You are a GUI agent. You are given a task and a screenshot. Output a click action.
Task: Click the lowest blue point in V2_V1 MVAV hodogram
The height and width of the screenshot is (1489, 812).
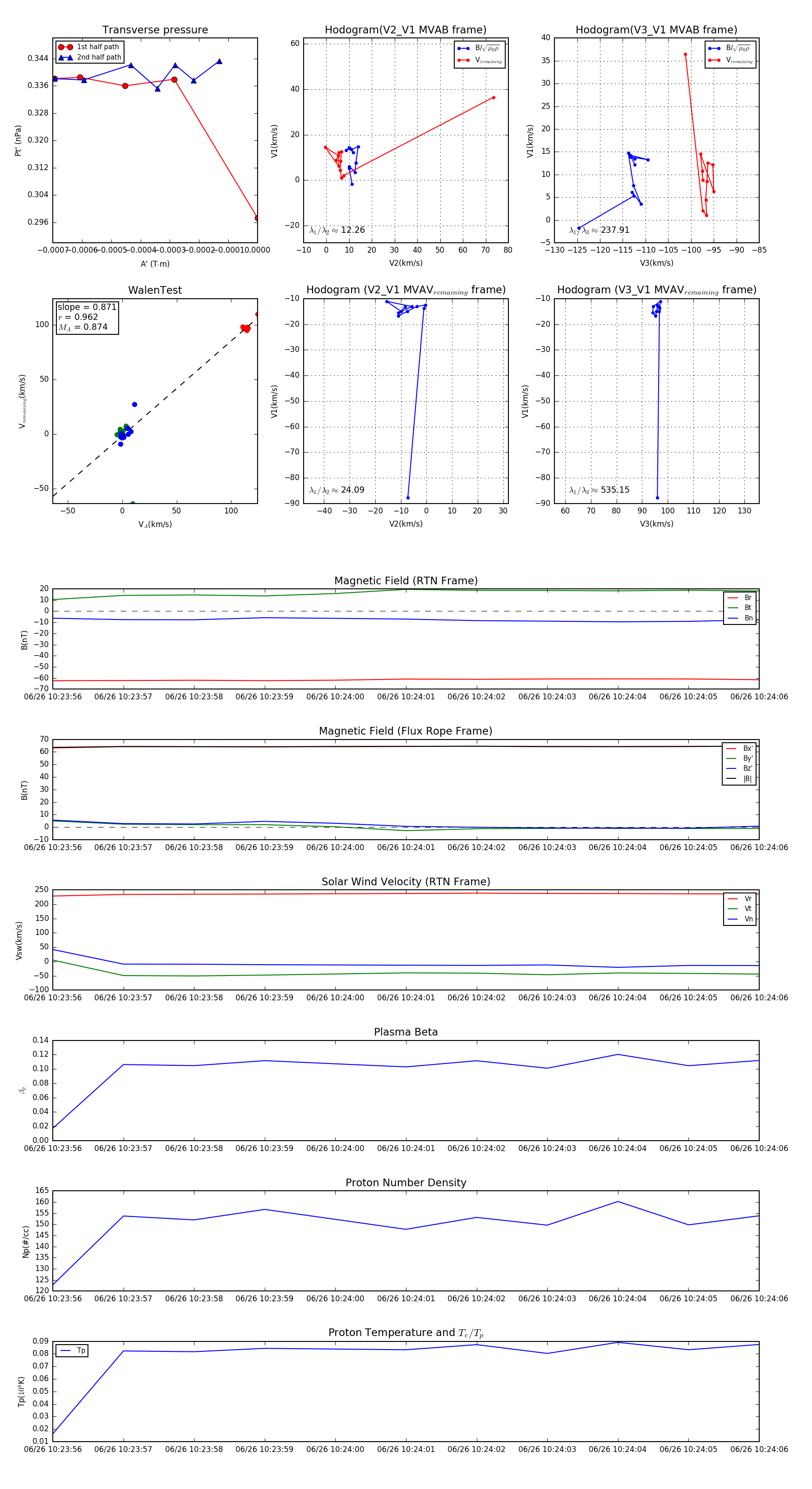point(408,498)
